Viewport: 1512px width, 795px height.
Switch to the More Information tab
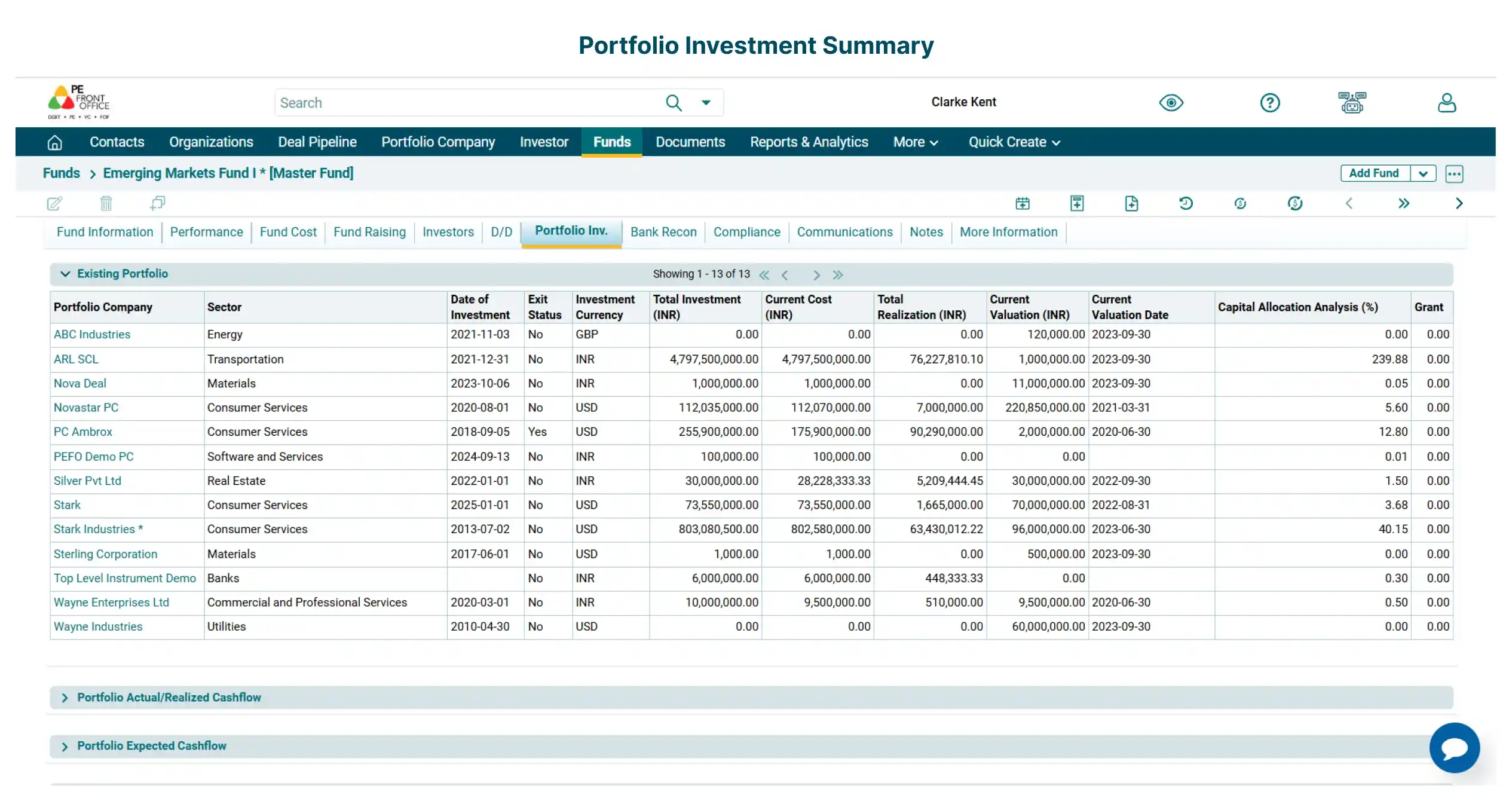tap(1008, 233)
